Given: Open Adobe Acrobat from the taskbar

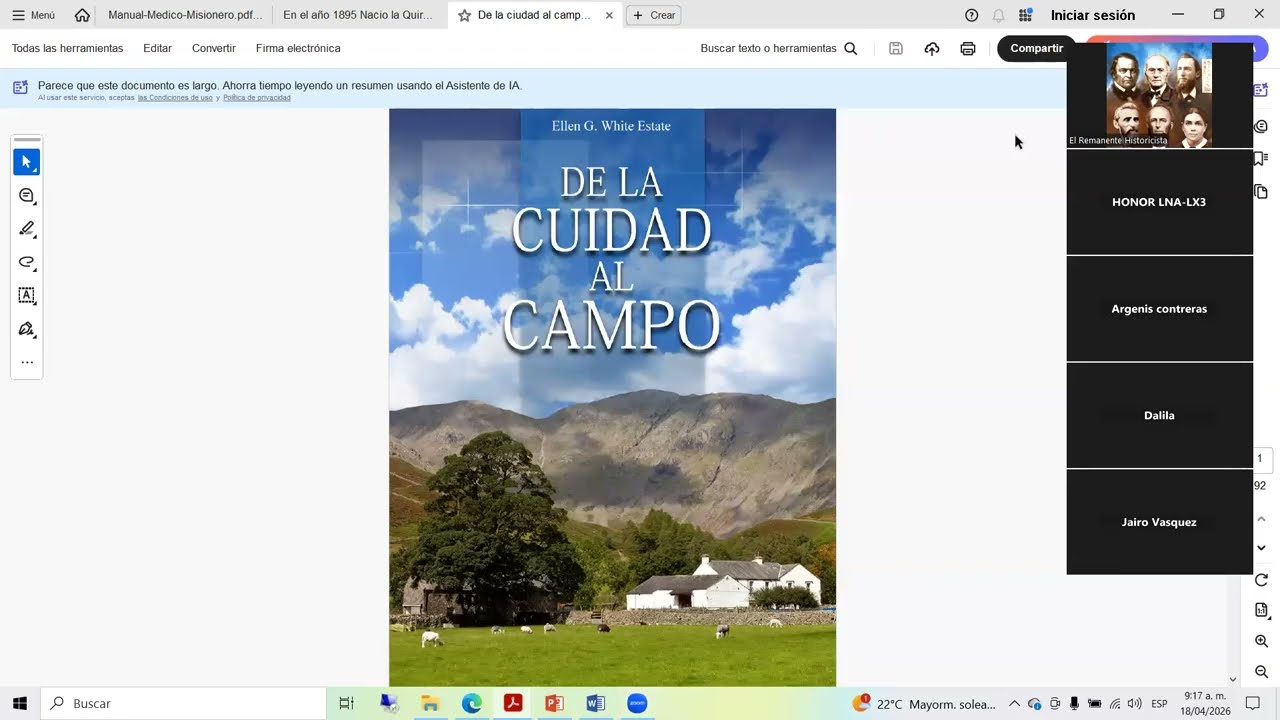Looking at the screenshot, I should click(513, 703).
